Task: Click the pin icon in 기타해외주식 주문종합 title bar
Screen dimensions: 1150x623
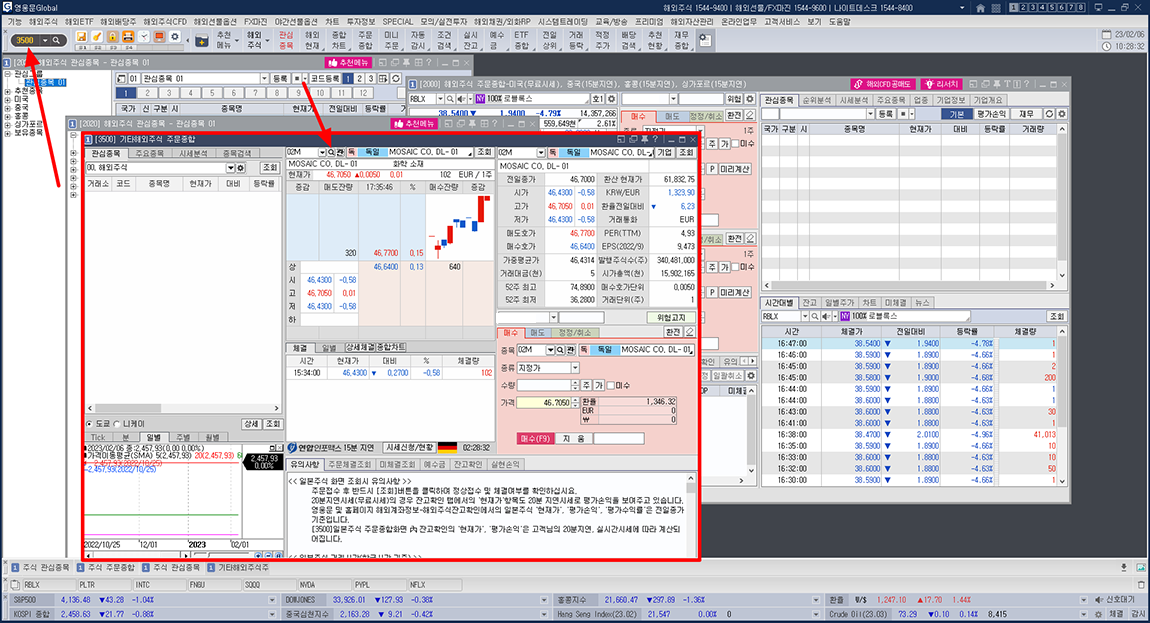Action: (645, 139)
